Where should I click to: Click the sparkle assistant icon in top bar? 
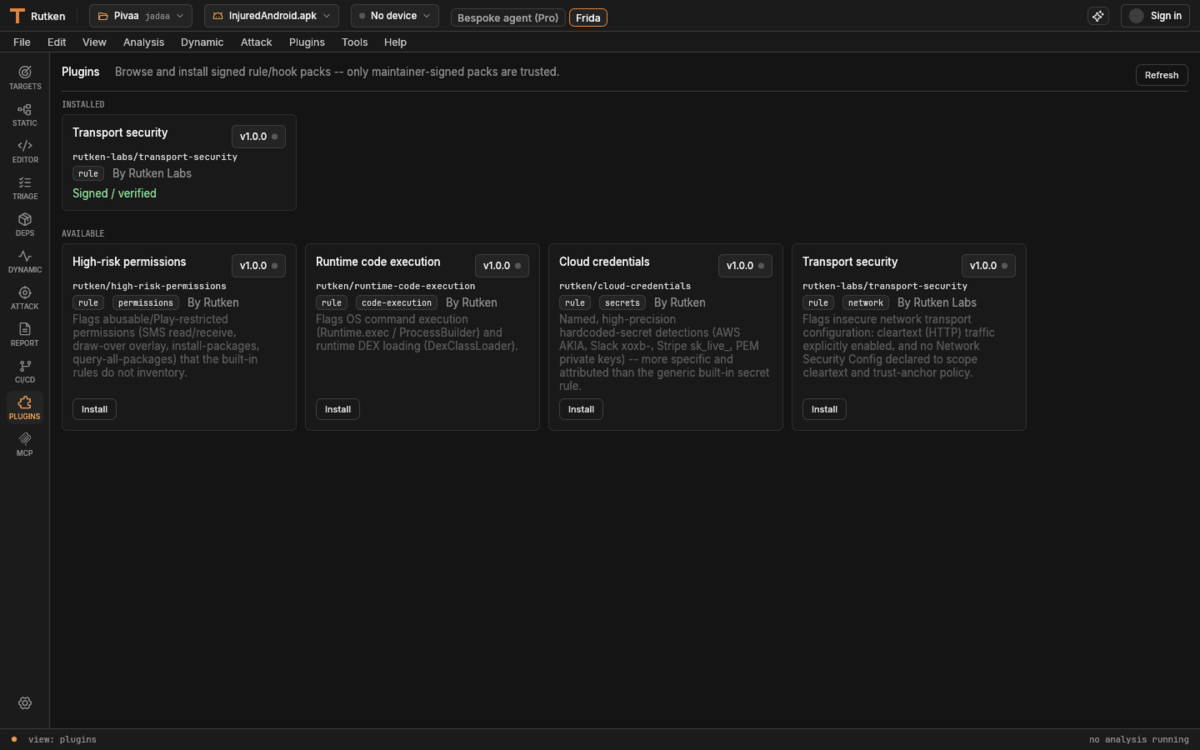tap(1098, 16)
